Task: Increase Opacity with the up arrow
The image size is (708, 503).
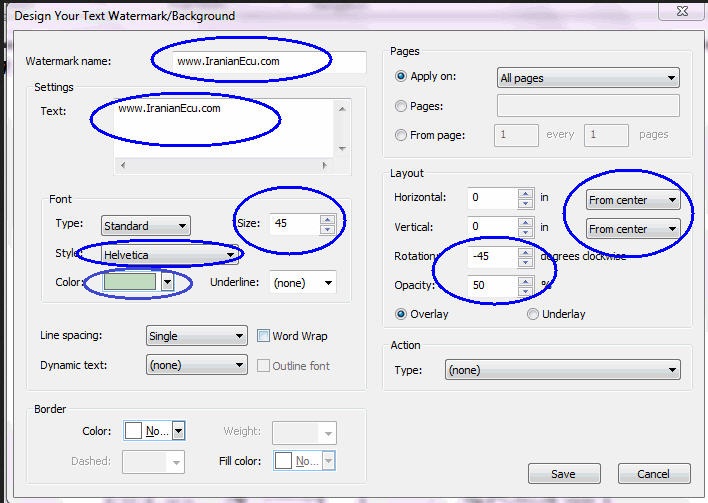Action: [x=525, y=281]
